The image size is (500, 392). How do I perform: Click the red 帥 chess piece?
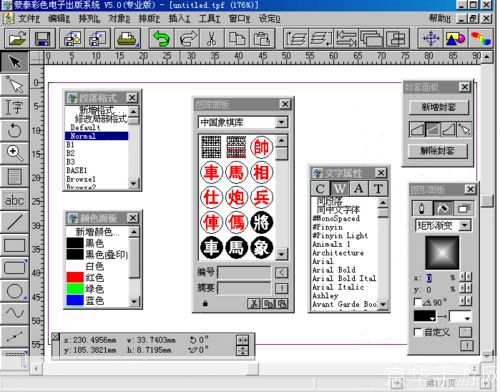261,147
